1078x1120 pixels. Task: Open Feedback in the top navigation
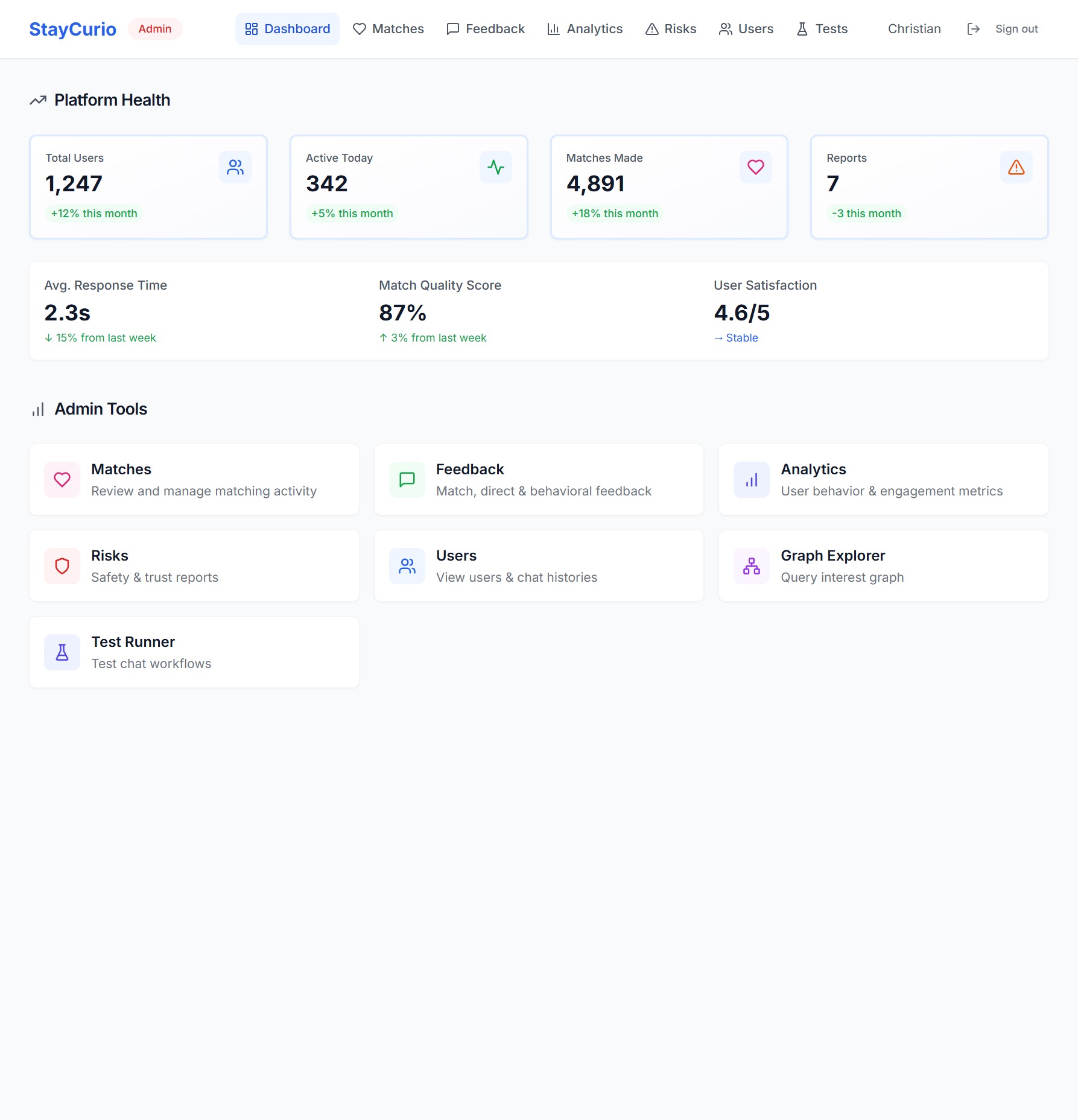point(486,29)
